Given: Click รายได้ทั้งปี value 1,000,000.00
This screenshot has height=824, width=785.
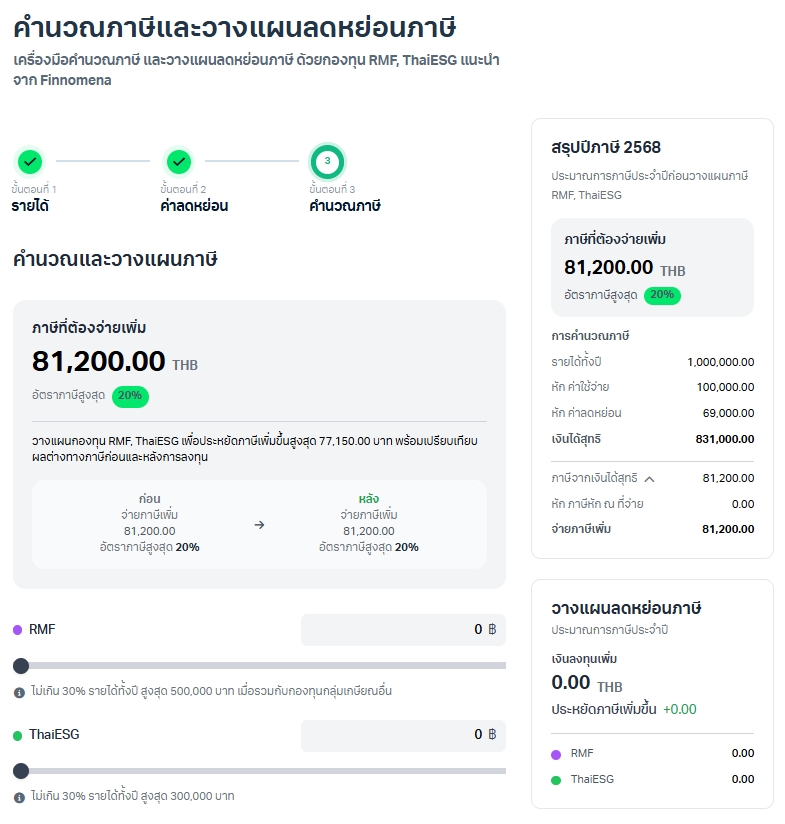Looking at the screenshot, I should [720, 362].
